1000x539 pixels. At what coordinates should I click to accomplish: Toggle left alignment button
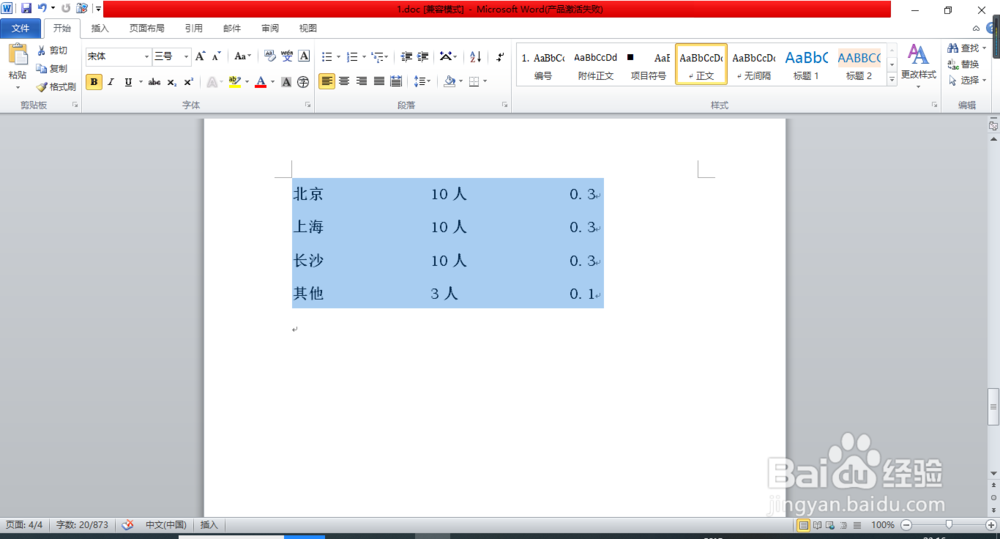coord(327,82)
